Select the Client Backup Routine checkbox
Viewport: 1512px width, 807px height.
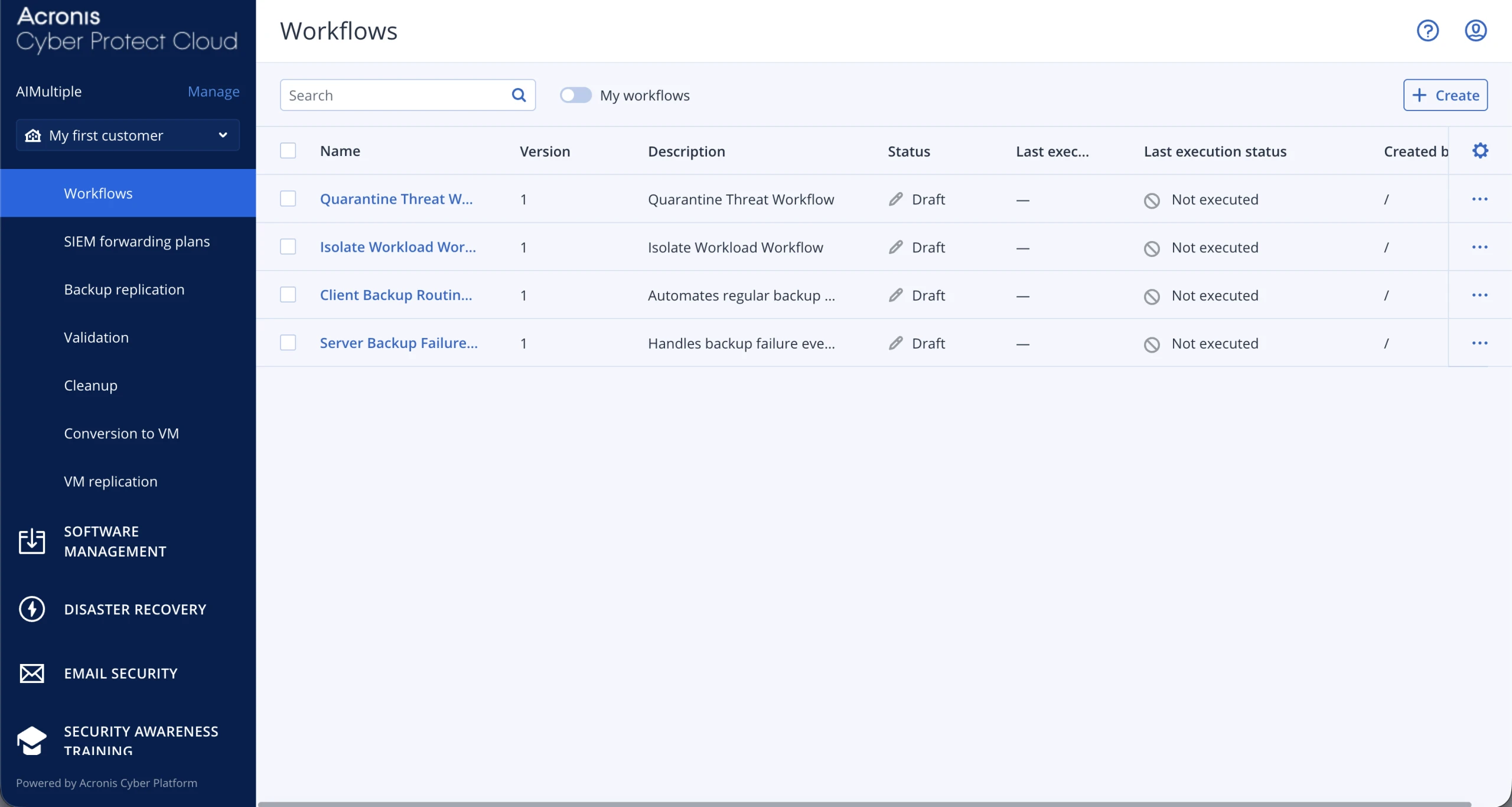tap(288, 294)
